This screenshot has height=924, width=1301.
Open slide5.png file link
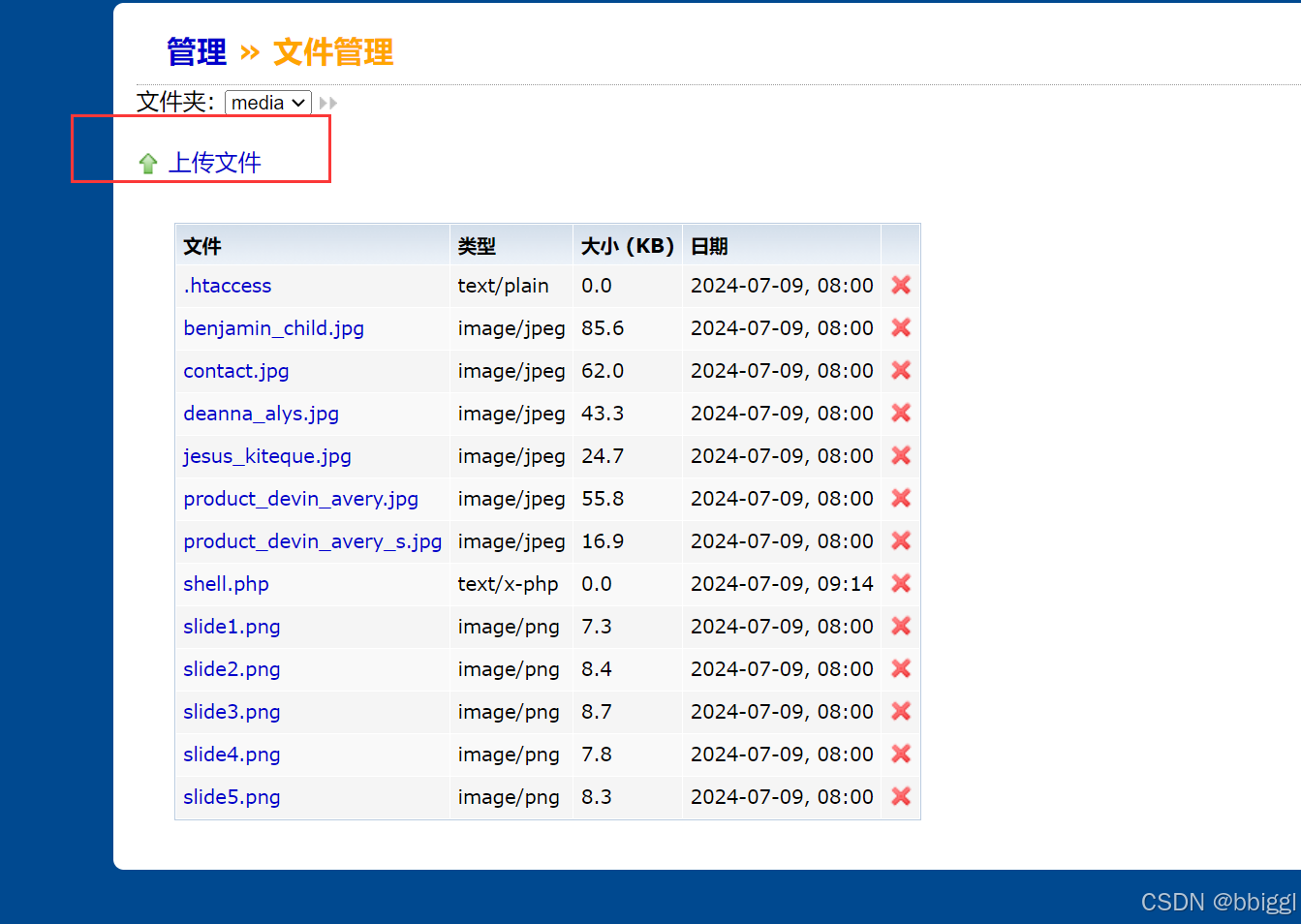click(232, 797)
